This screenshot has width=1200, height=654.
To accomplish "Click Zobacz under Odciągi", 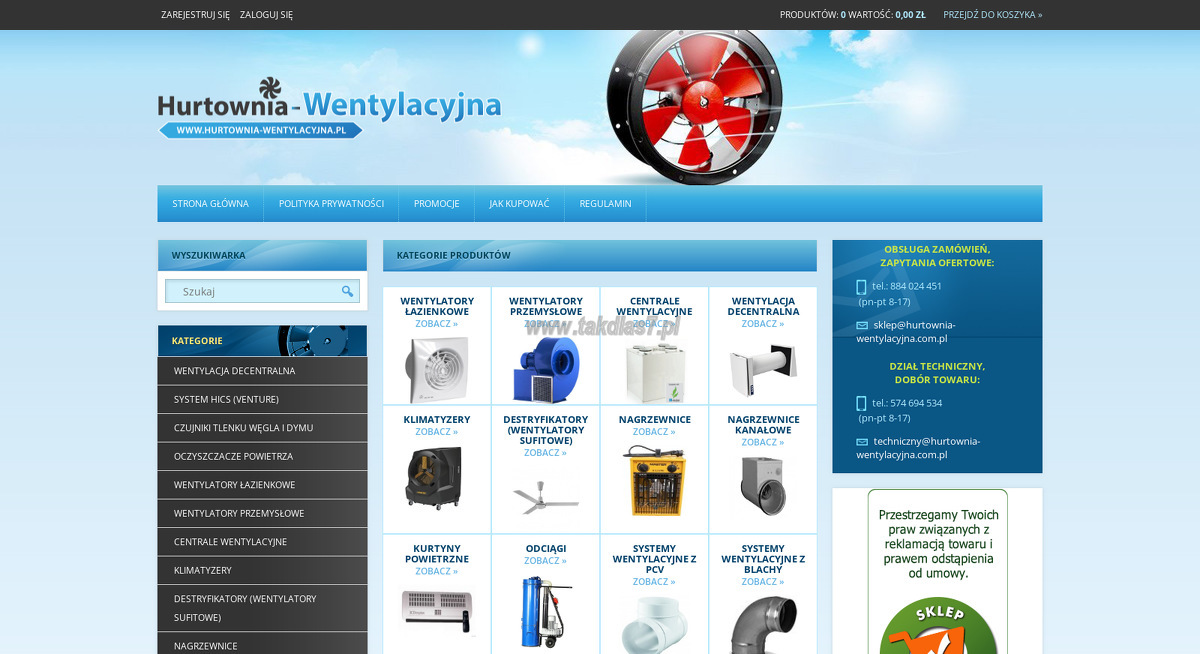I will pos(546,561).
